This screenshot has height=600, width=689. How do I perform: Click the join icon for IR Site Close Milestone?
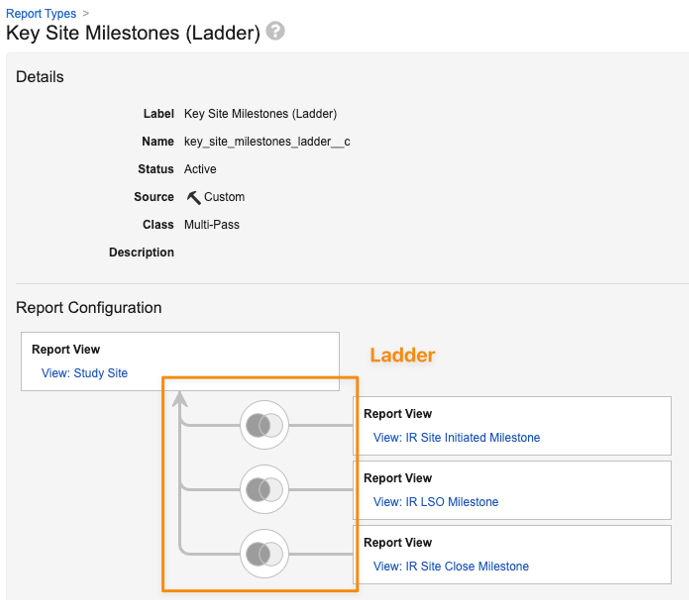point(264,554)
